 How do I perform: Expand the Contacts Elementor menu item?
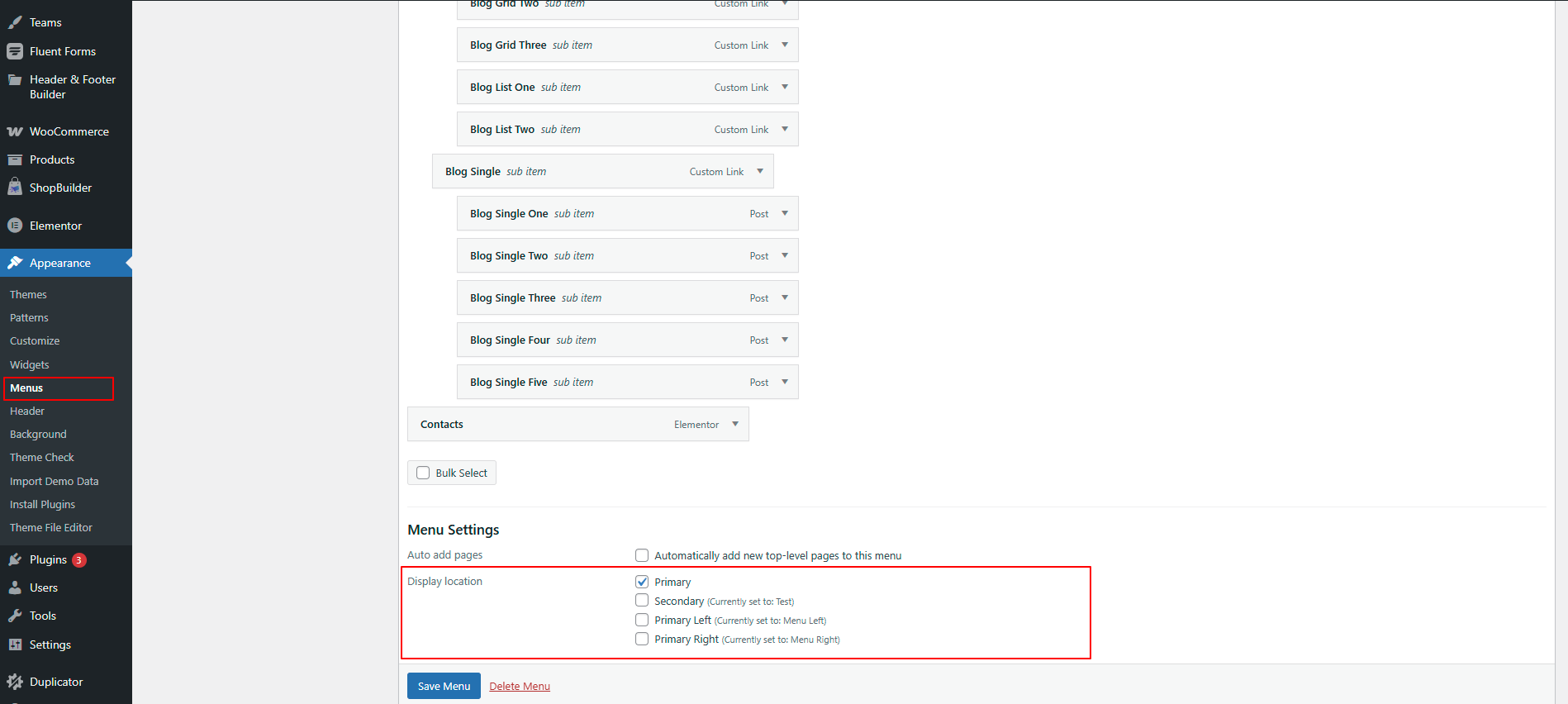(x=735, y=424)
